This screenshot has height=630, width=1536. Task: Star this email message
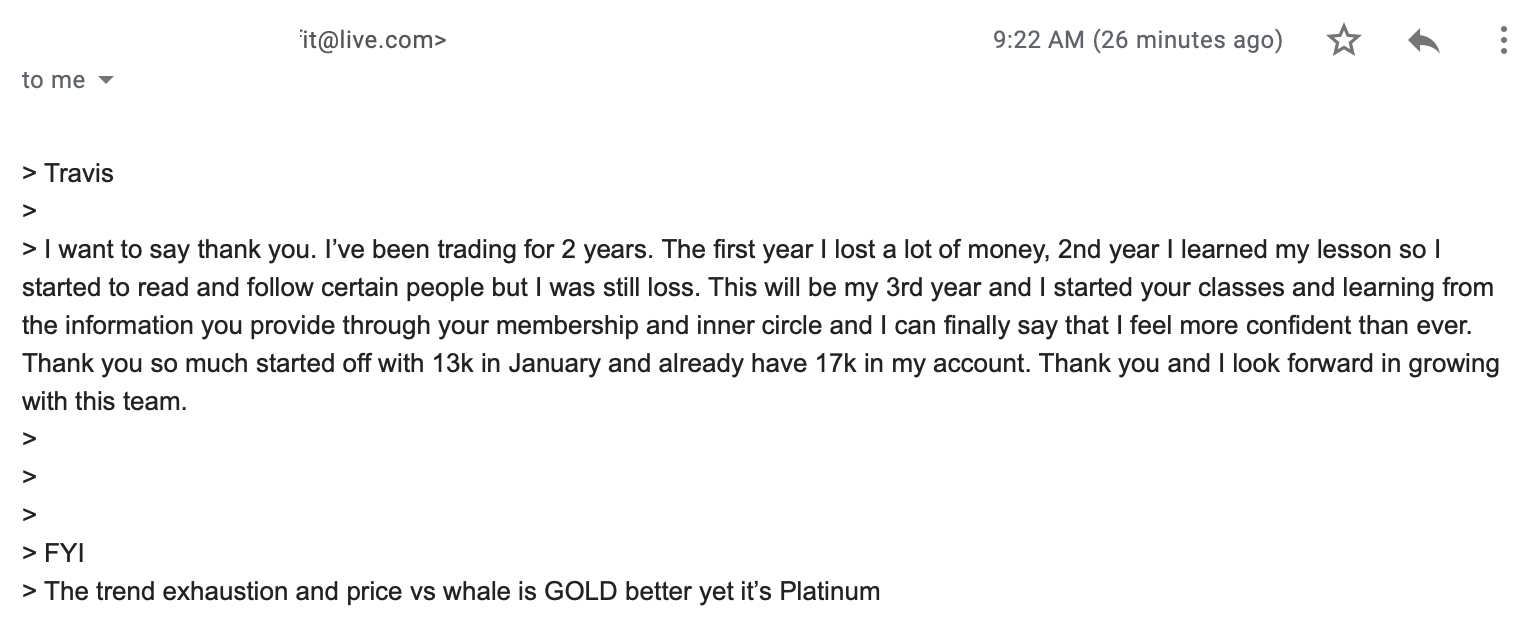click(x=1343, y=41)
